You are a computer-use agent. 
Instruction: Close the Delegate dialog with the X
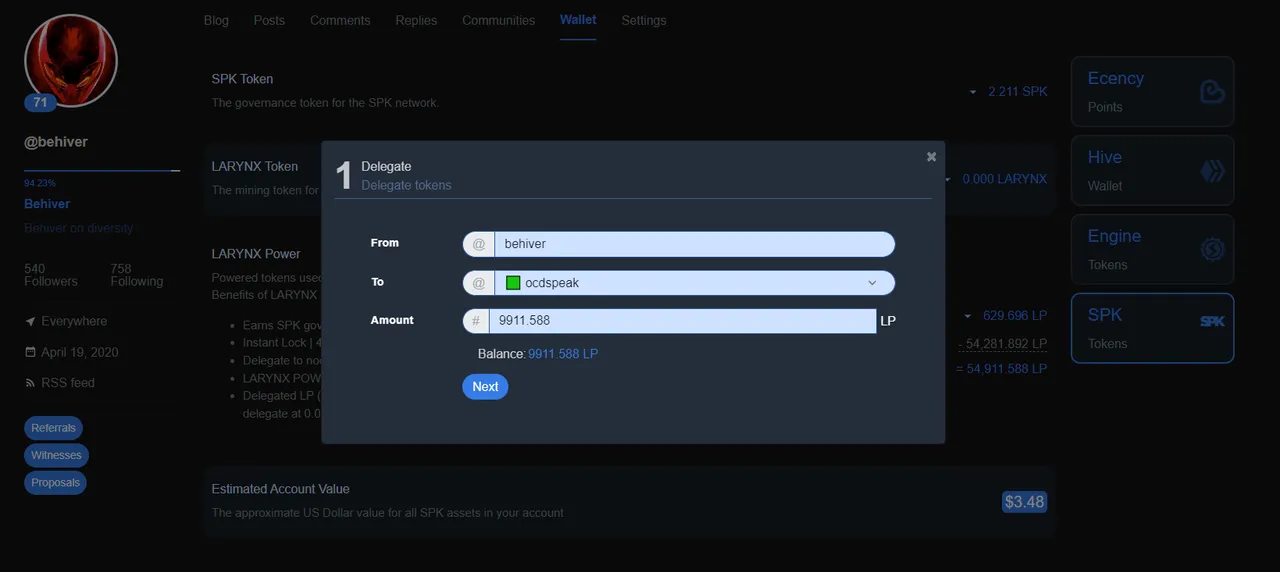(x=931, y=157)
